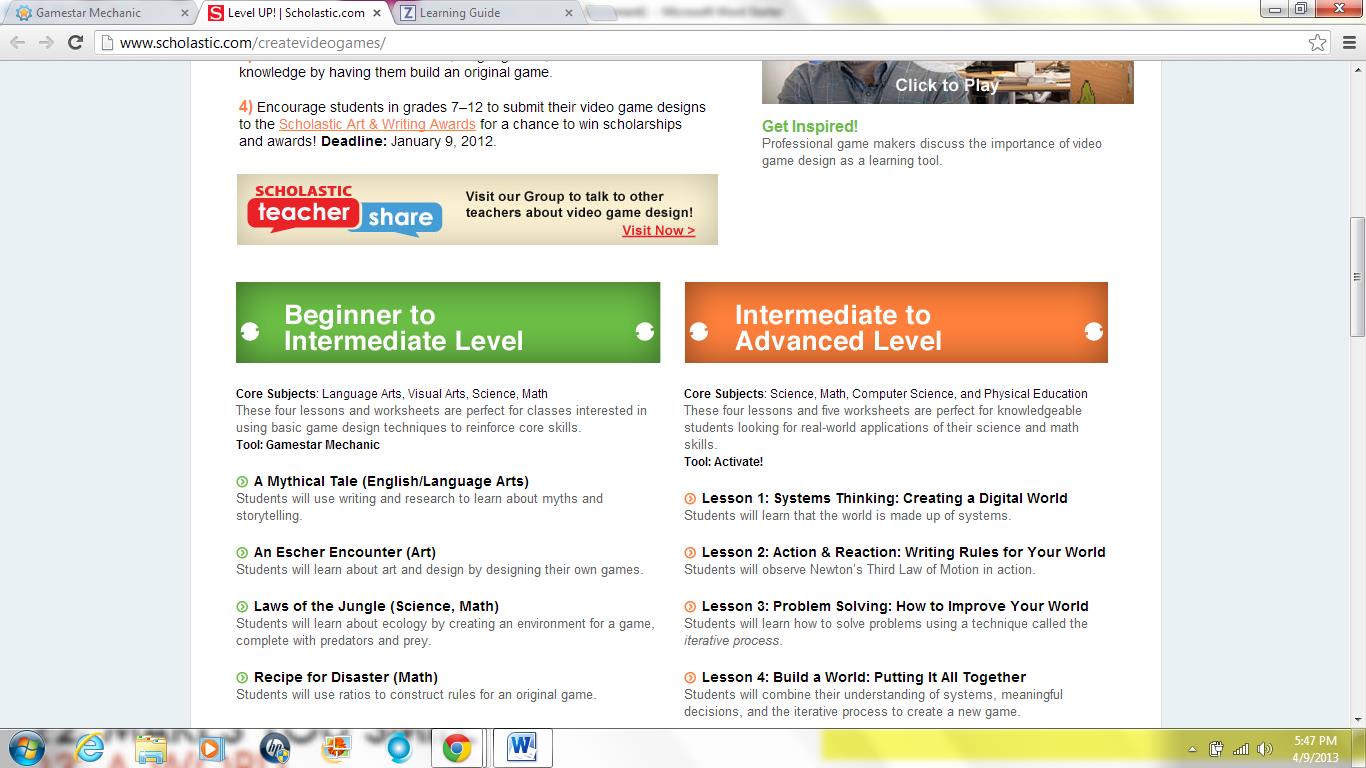Click the vertical scrollbar thumb
The width and height of the screenshot is (1366, 768).
[1357, 276]
